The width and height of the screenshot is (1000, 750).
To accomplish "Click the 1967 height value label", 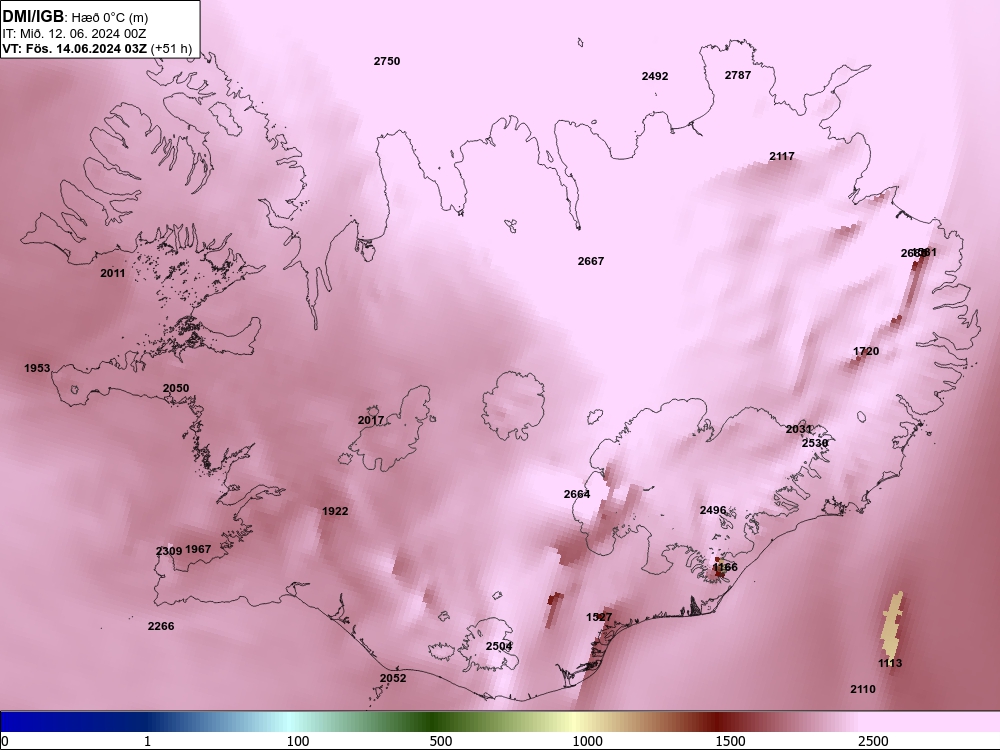I will 198,548.
